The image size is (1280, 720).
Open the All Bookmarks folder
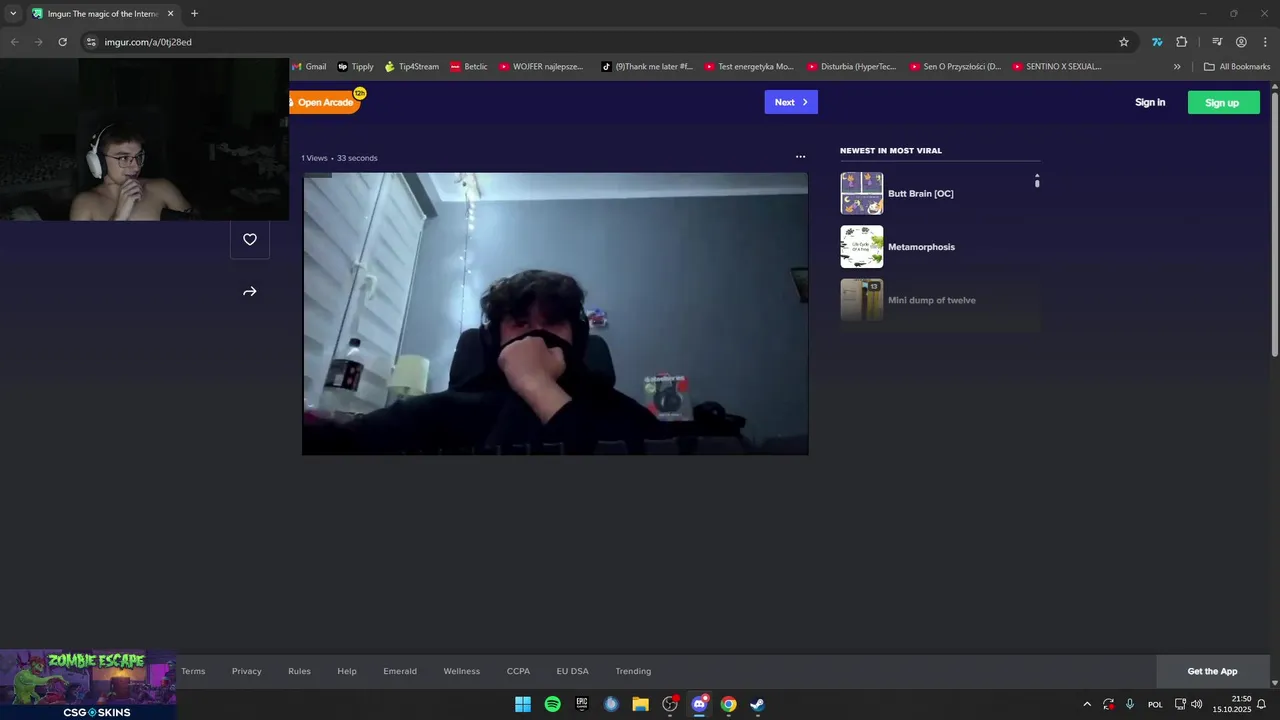1237,67
